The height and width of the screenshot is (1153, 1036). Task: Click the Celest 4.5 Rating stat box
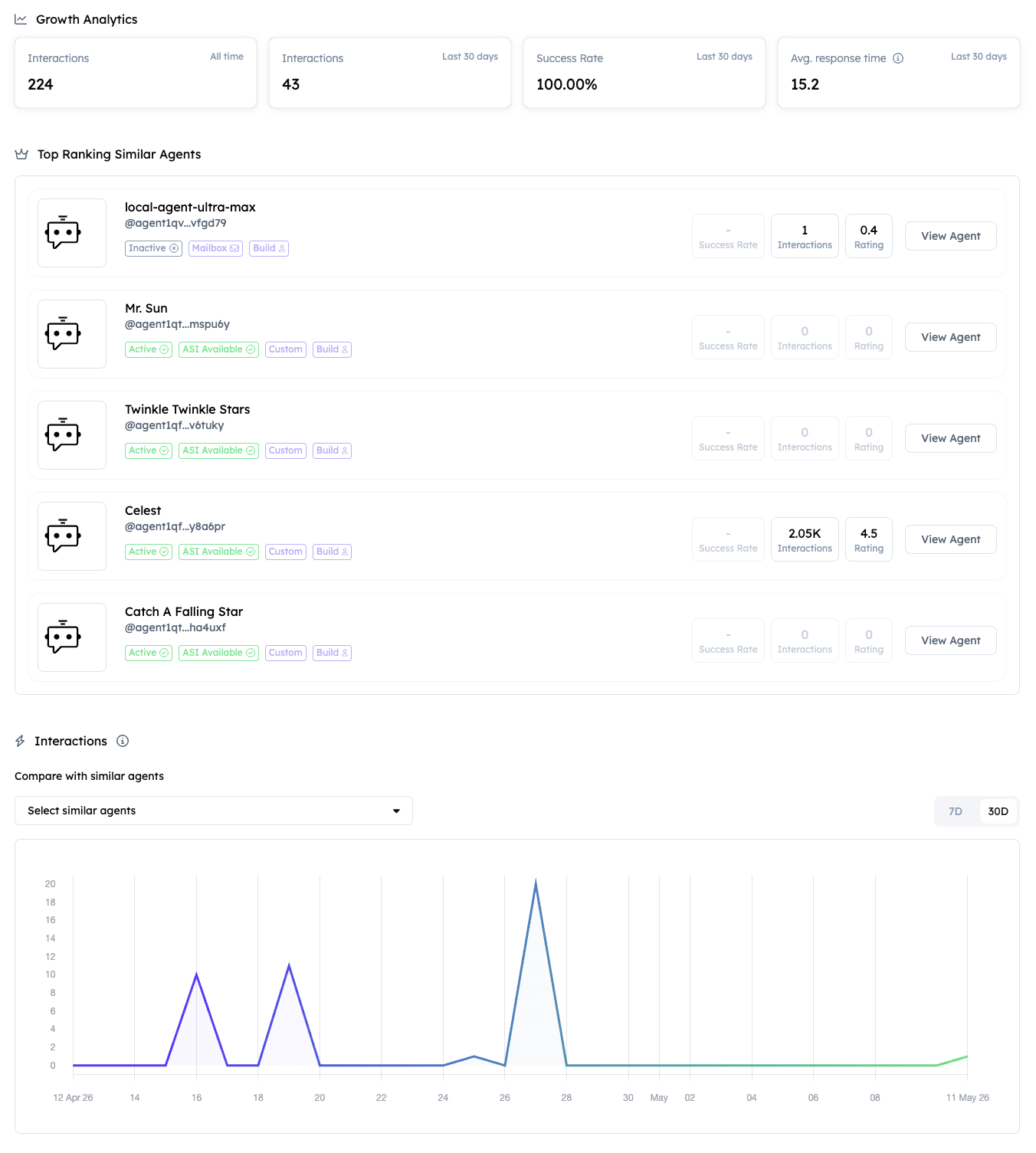click(869, 539)
